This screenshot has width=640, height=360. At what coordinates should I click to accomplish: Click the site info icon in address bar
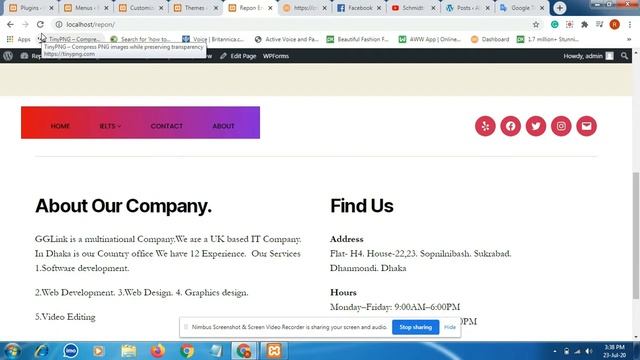(59, 24)
